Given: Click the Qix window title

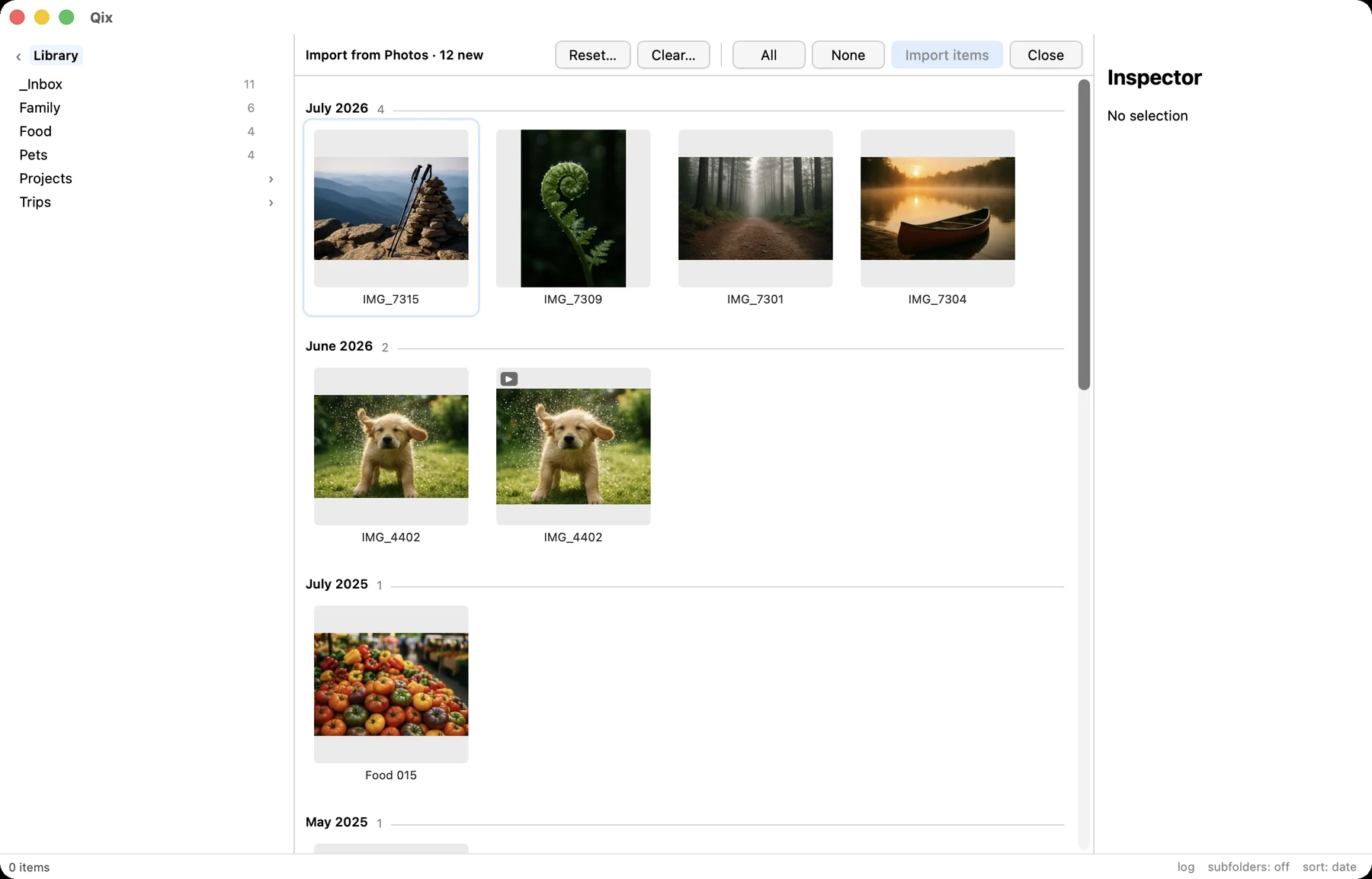Looking at the screenshot, I should 101,18.
